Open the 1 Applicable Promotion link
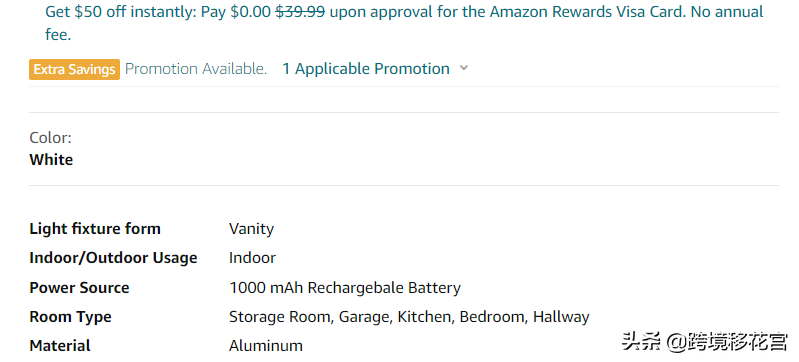This screenshot has width=799, height=362. click(366, 69)
